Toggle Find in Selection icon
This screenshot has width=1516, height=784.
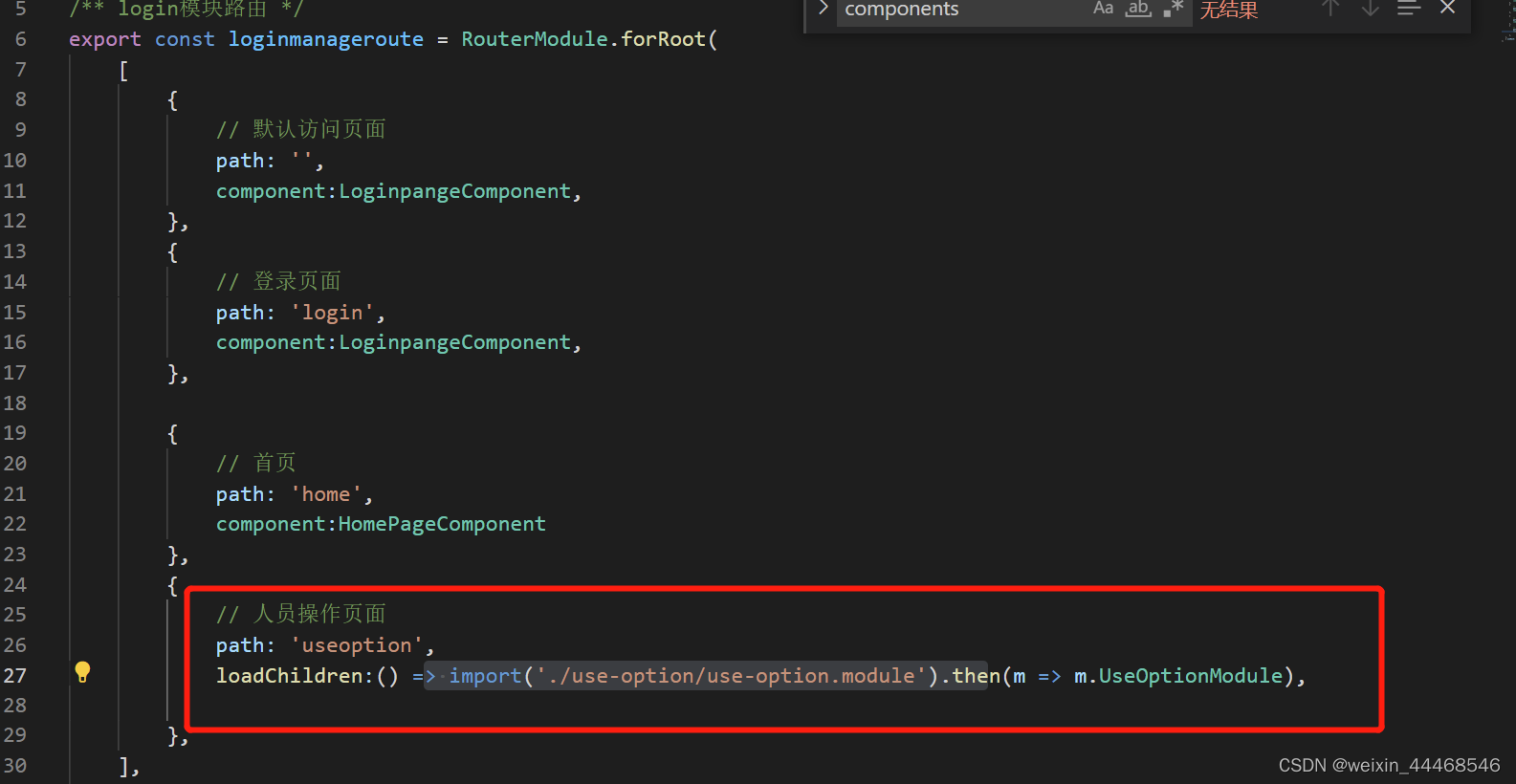pyautogui.click(x=1408, y=9)
